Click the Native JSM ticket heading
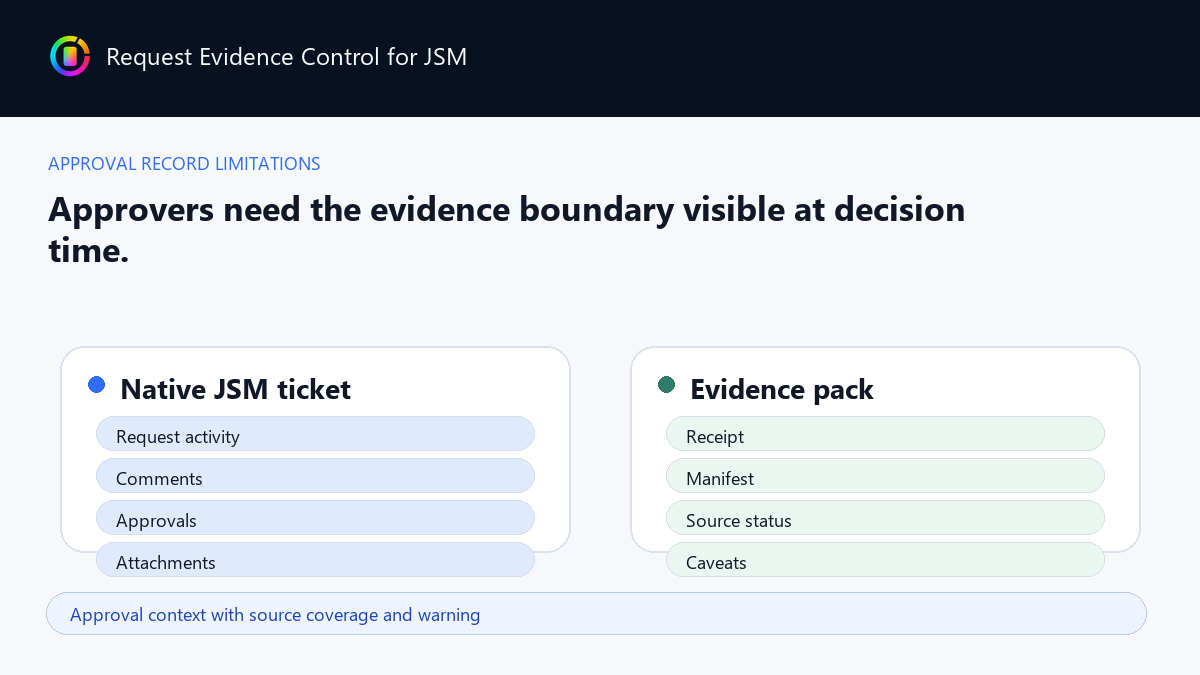 [x=235, y=389]
